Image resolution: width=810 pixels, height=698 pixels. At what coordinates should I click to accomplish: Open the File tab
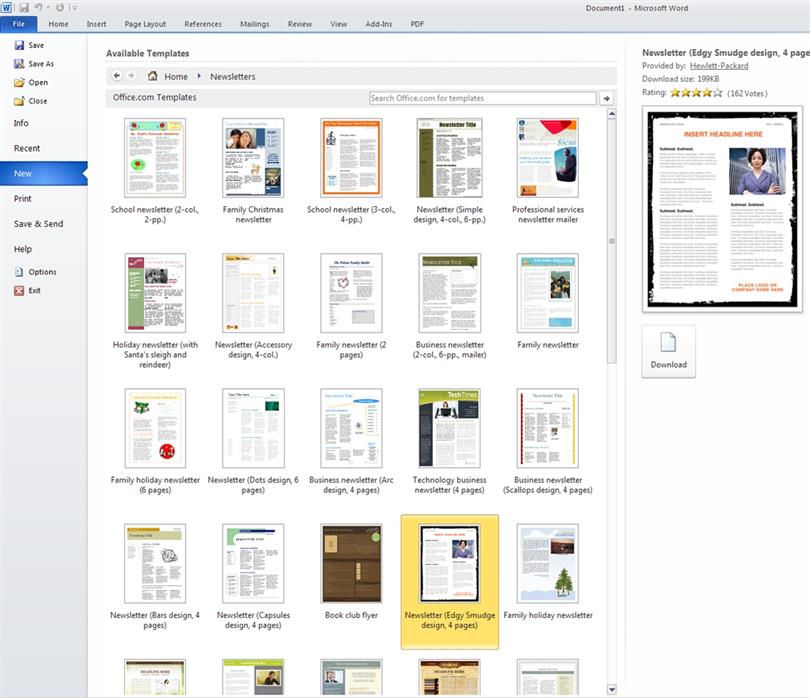tap(19, 24)
